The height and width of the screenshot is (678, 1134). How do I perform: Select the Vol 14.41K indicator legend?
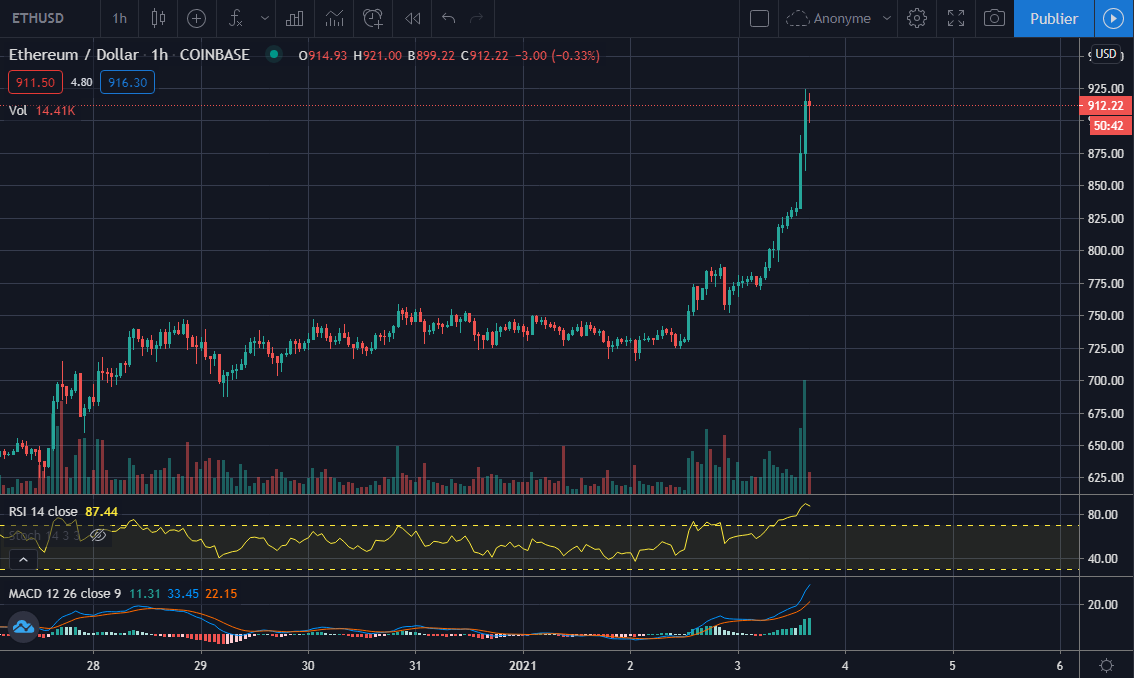point(42,111)
